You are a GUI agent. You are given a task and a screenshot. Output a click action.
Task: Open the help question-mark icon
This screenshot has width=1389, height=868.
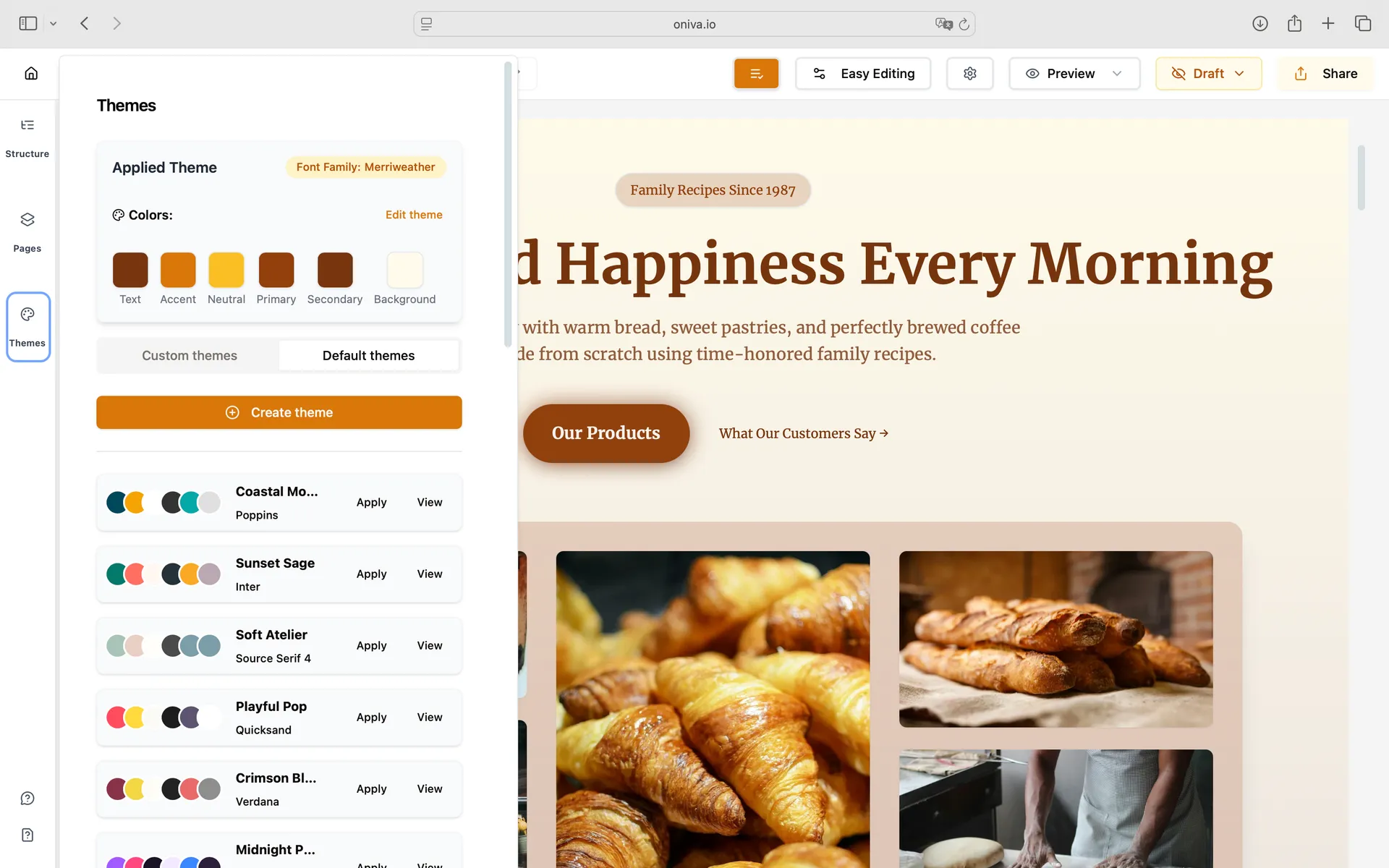pyautogui.click(x=27, y=799)
